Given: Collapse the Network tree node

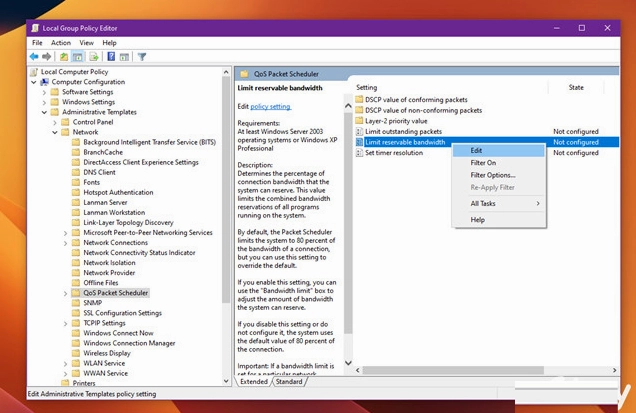Looking at the screenshot, I should pos(55,132).
